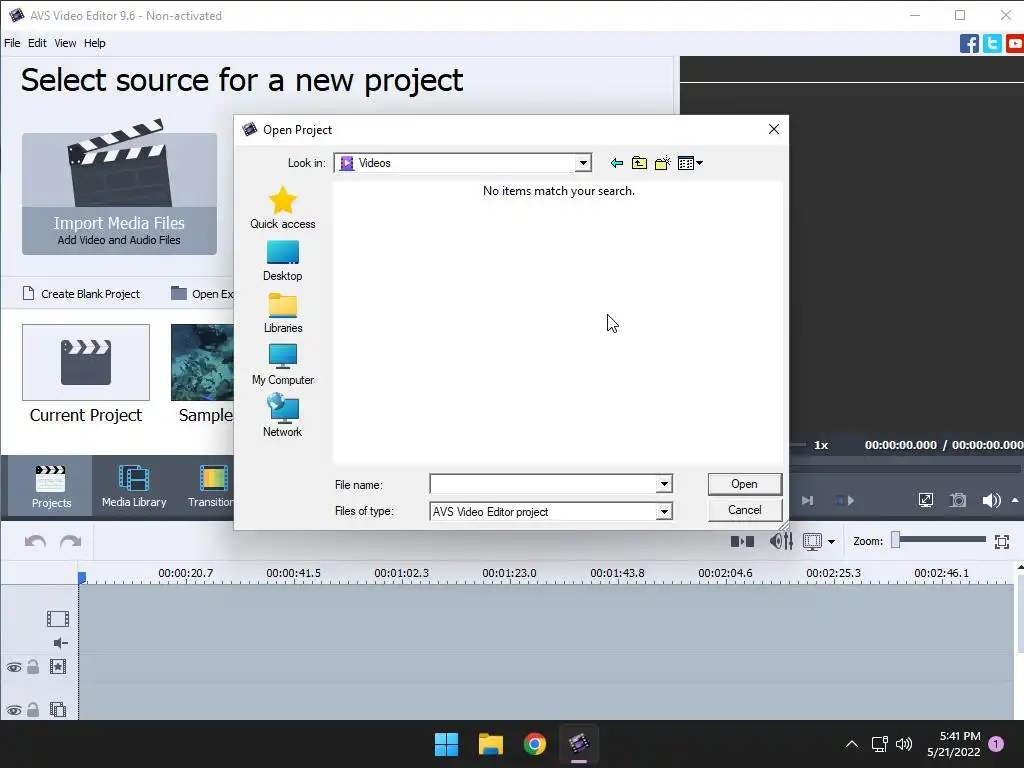Click the 00:01:23.0 mark on timeline ruler
Screen dimensions: 1024x768
(x=509, y=573)
